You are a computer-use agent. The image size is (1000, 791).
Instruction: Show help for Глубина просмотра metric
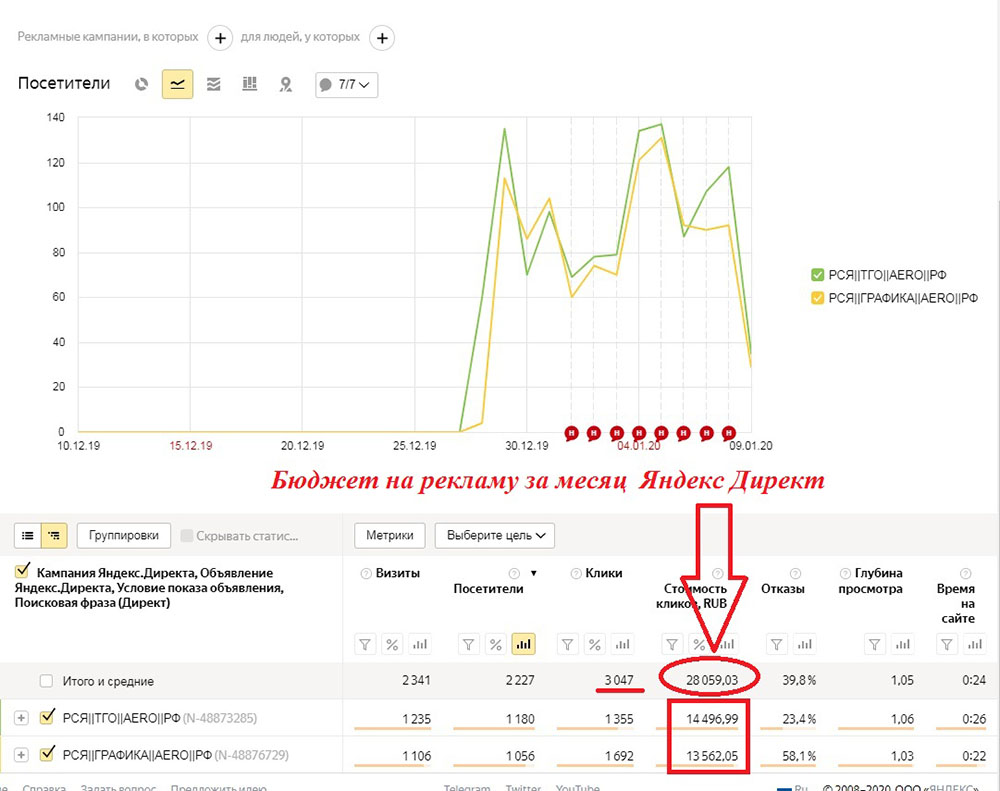pos(845,573)
